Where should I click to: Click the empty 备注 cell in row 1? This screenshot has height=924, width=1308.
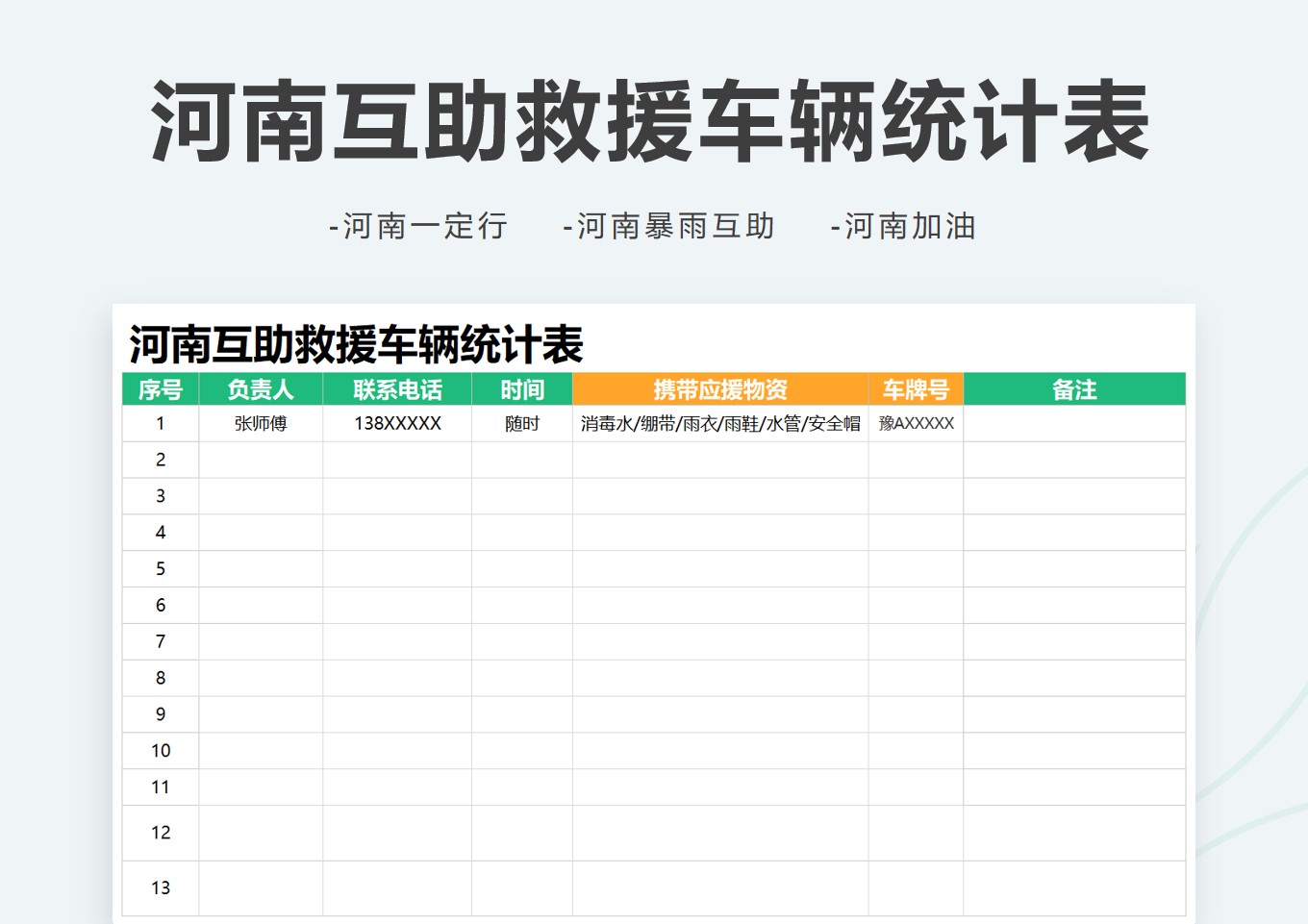1075,422
